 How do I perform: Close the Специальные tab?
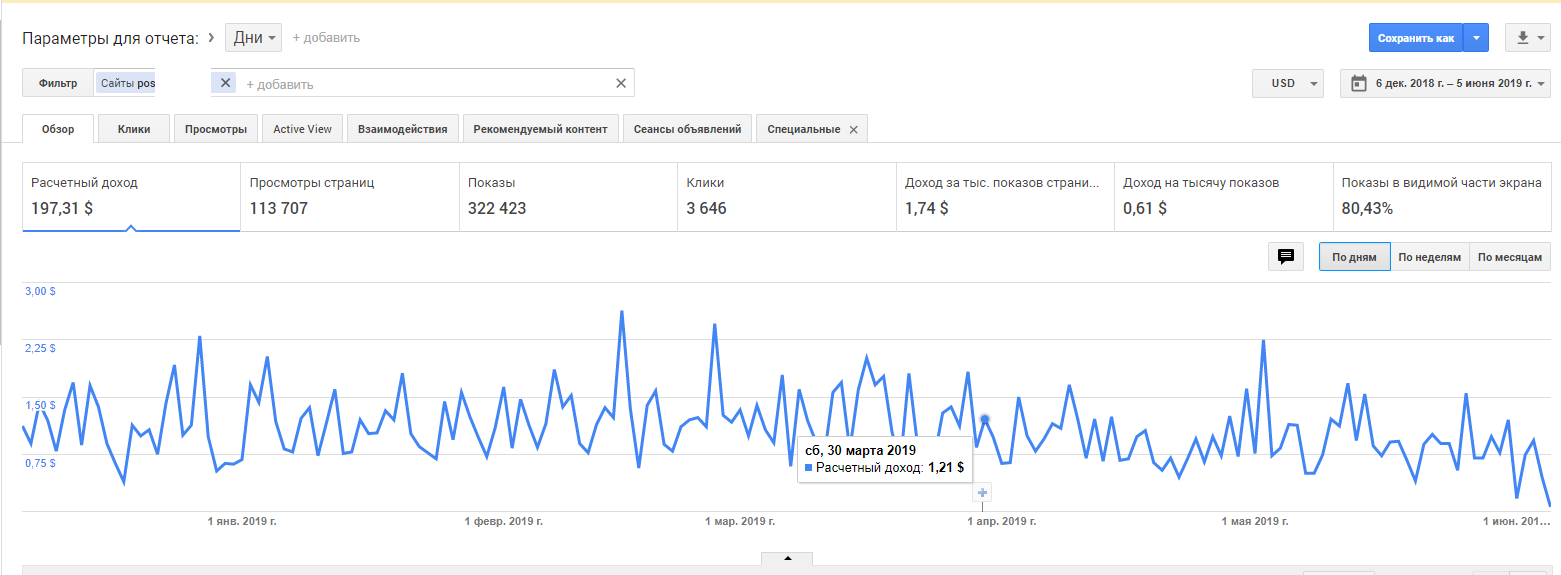coord(853,129)
